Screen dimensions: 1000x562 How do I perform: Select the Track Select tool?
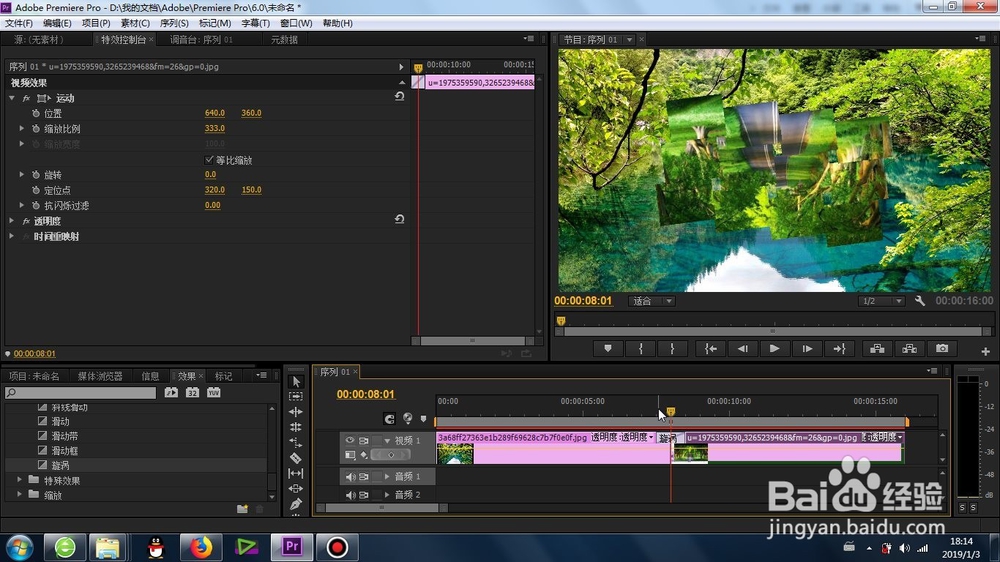pos(296,396)
